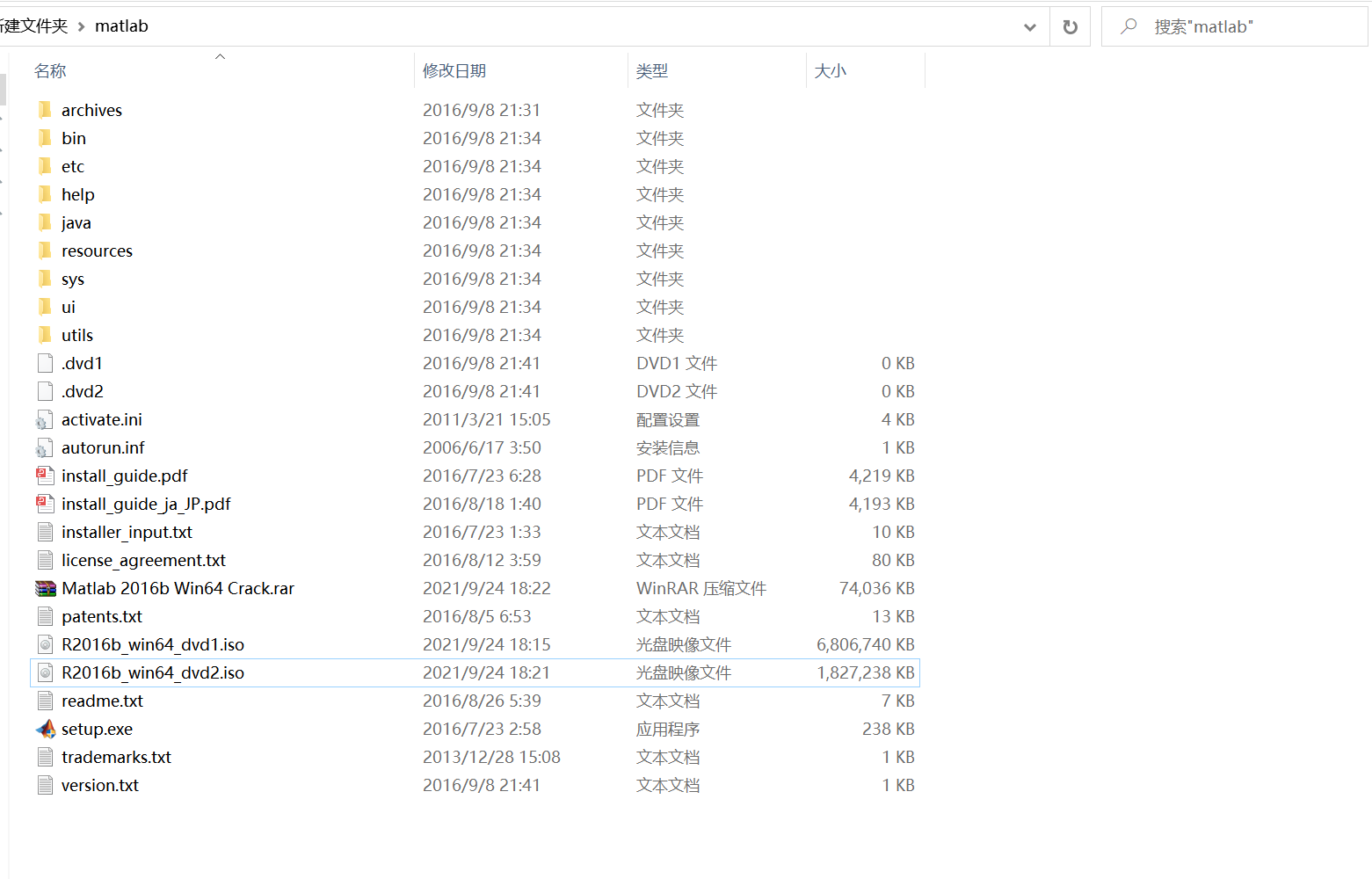Click the .dvd2 blank file icon

[45, 391]
